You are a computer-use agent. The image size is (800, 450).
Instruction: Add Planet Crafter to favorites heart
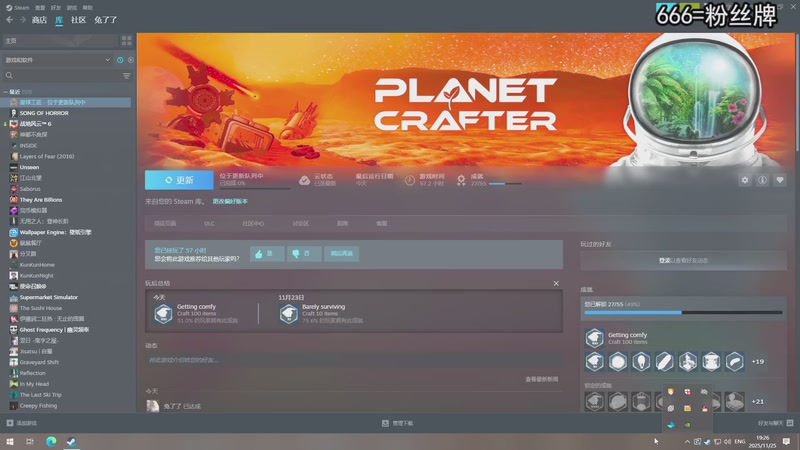tap(780, 180)
